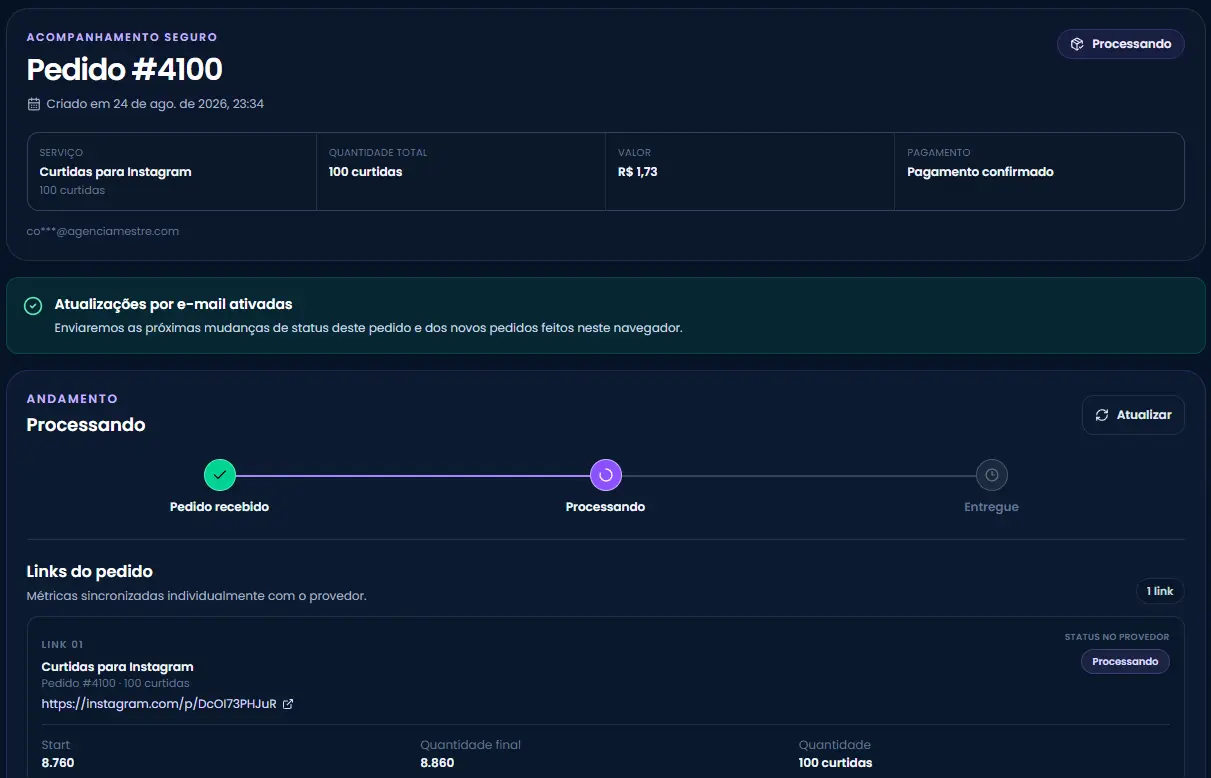Screen dimensions: 1211x778
Task: Click the Entregue step label
Action: tap(991, 507)
